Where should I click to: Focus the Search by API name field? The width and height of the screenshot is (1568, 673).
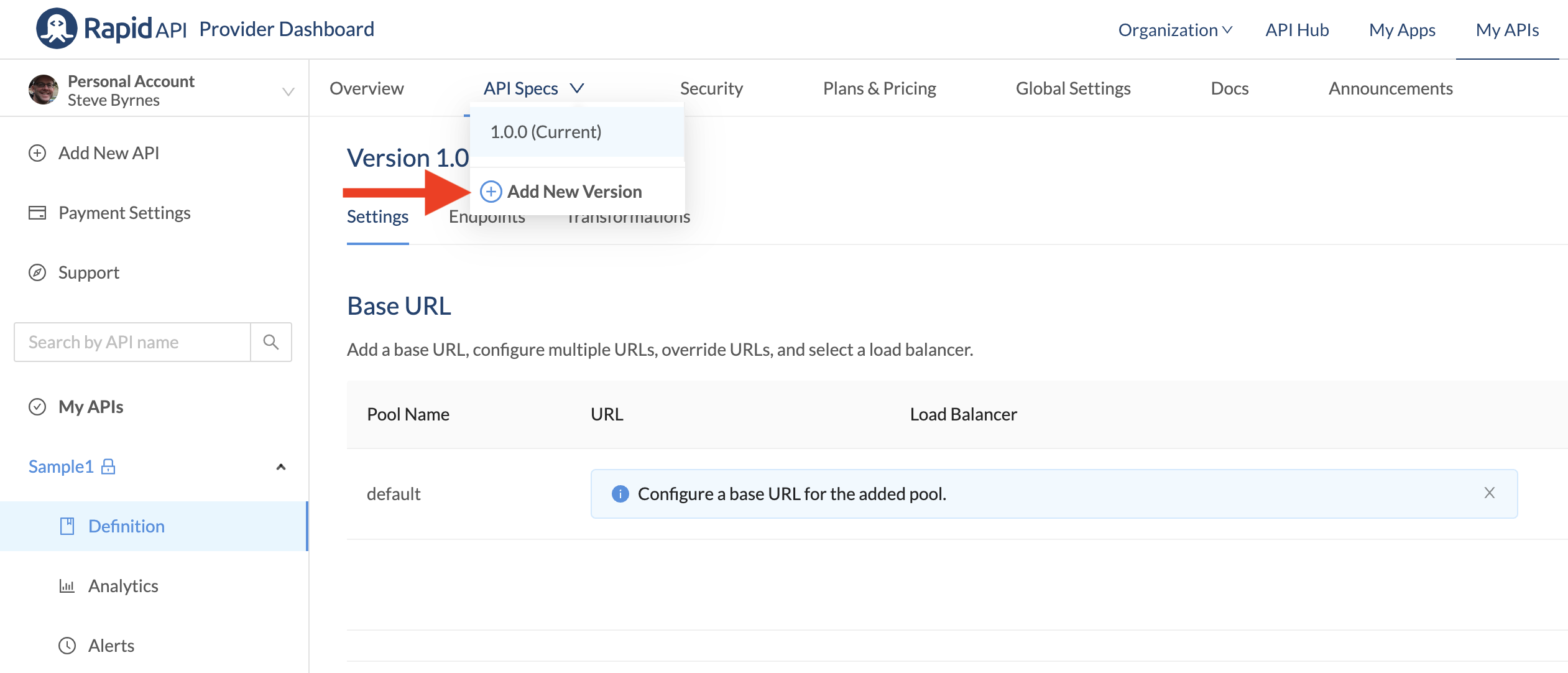pyautogui.click(x=132, y=342)
